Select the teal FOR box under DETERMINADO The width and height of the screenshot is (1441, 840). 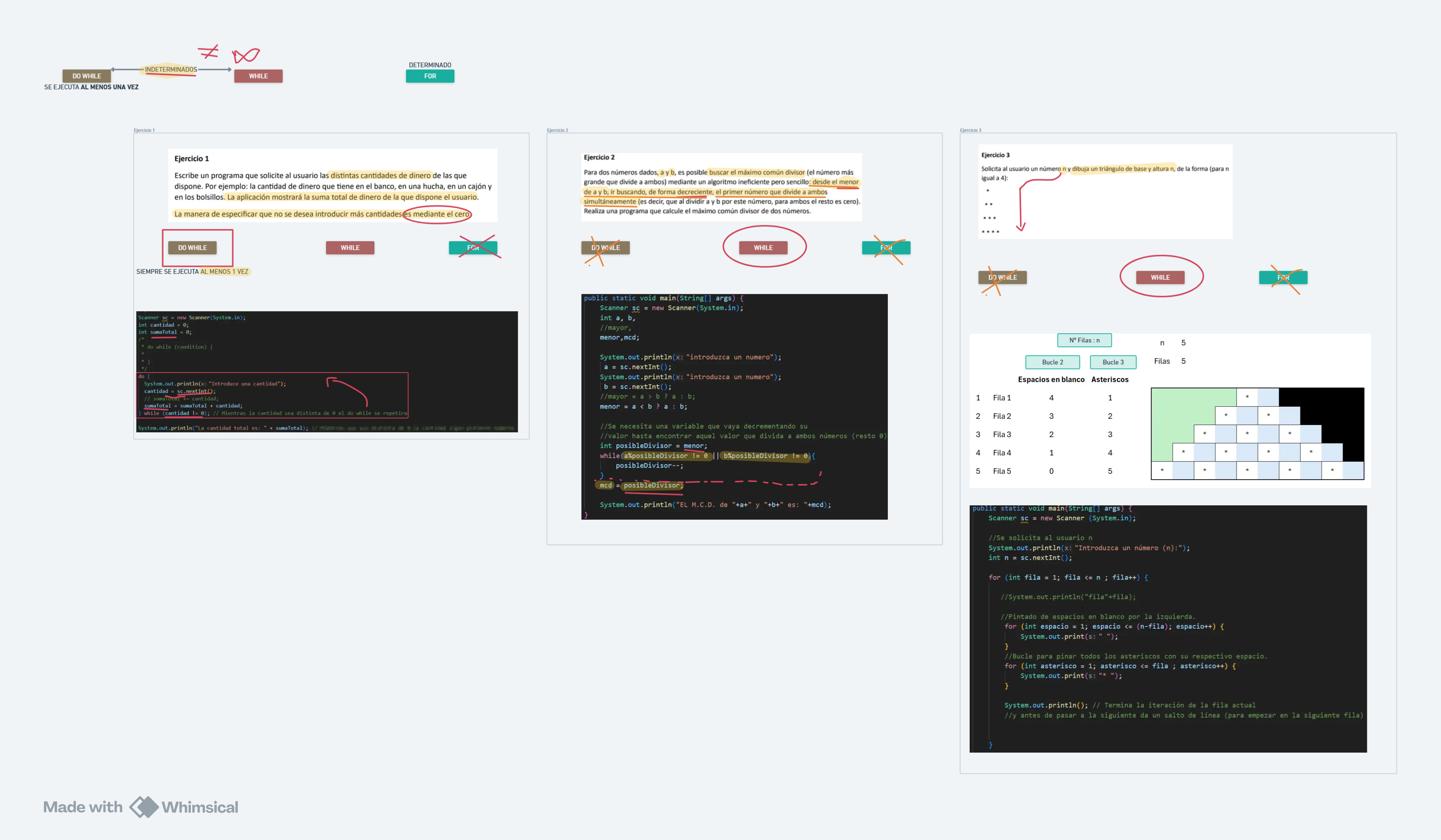coord(430,76)
